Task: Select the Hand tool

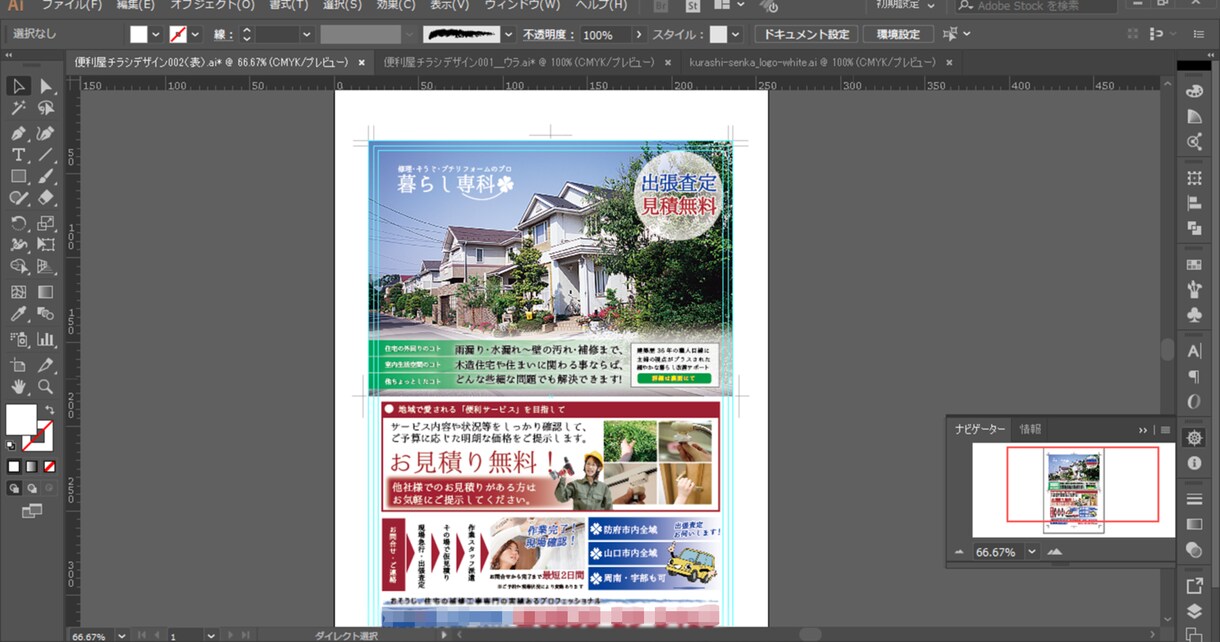Action: (x=18, y=386)
